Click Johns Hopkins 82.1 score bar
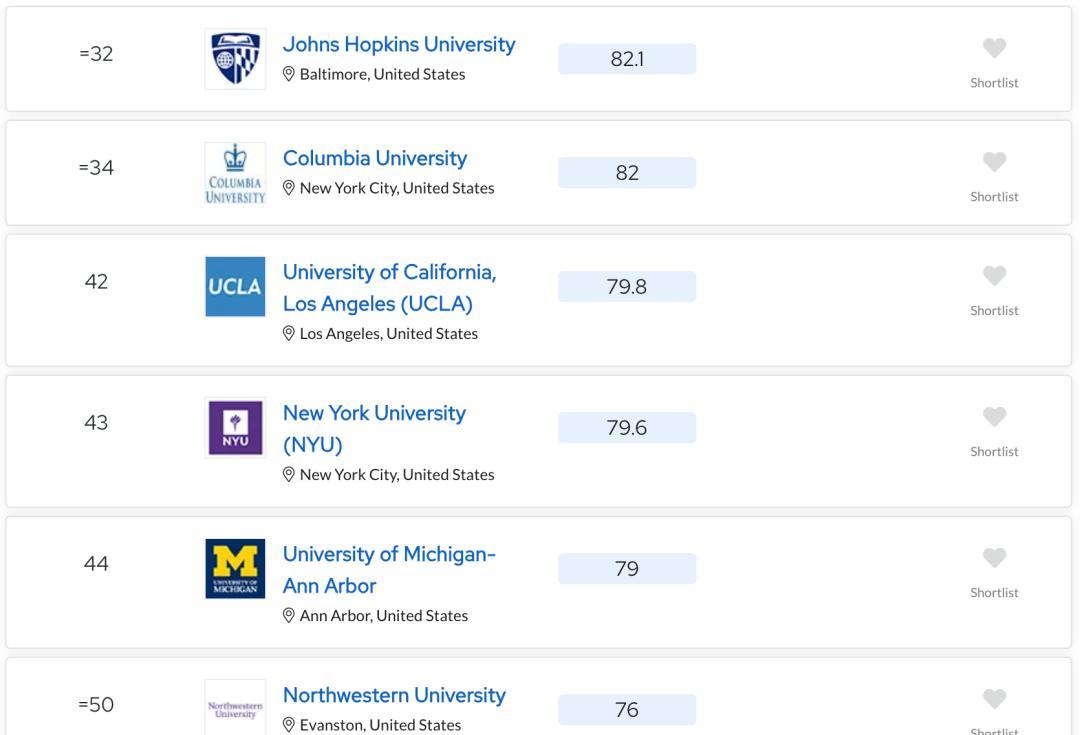This screenshot has height=735, width=1080. point(627,59)
